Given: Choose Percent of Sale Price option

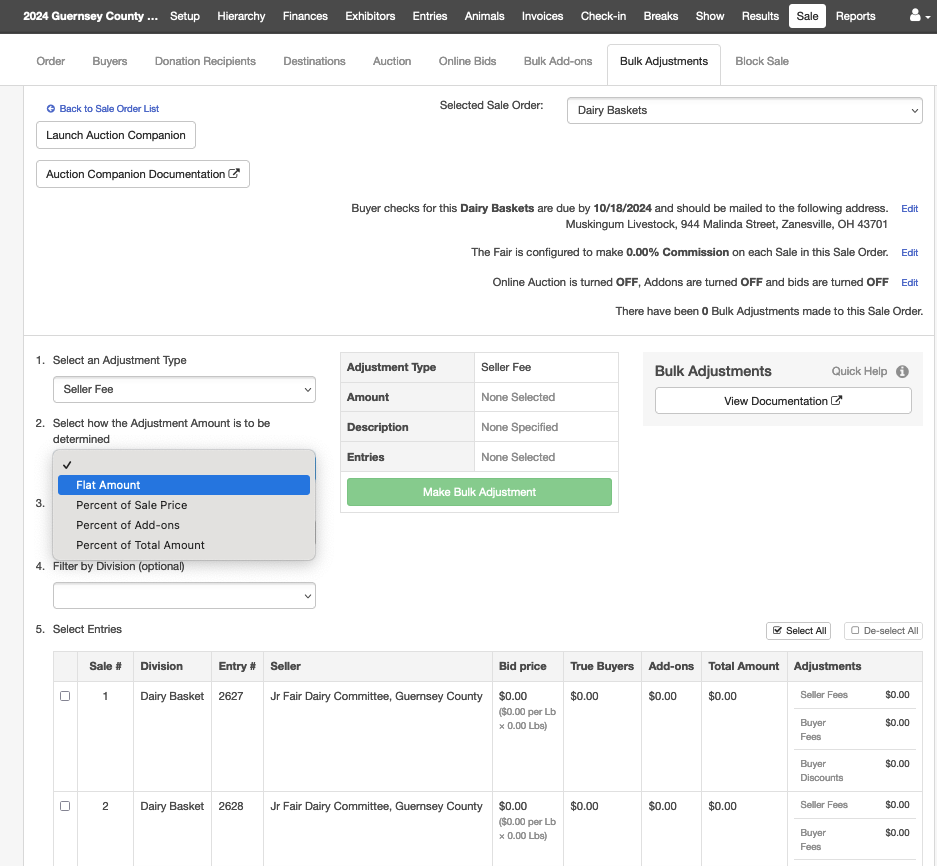Looking at the screenshot, I should (x=184, y=505).
